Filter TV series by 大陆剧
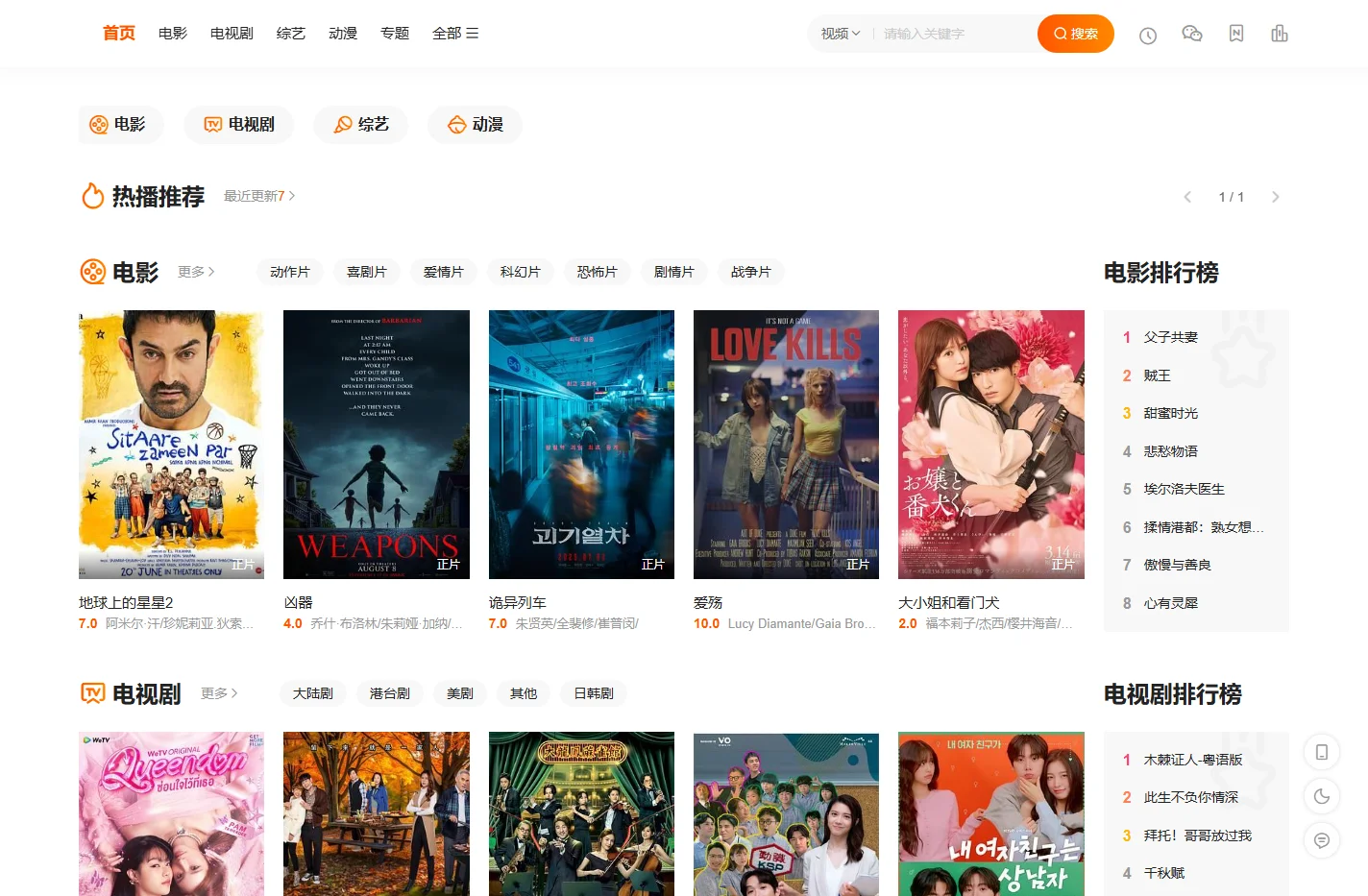 coord(313,693)
